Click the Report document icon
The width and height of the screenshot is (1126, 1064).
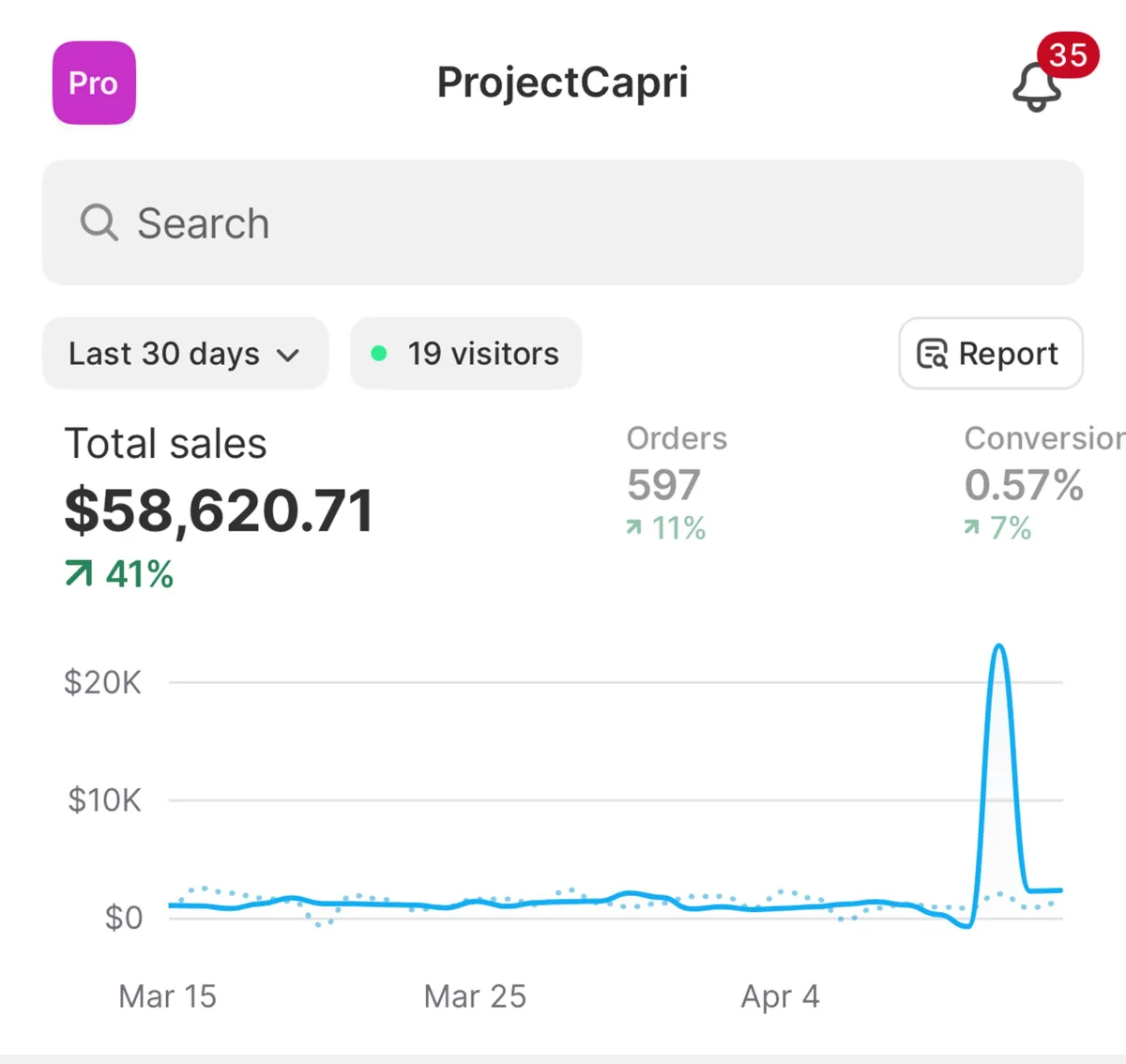[932, 354]
